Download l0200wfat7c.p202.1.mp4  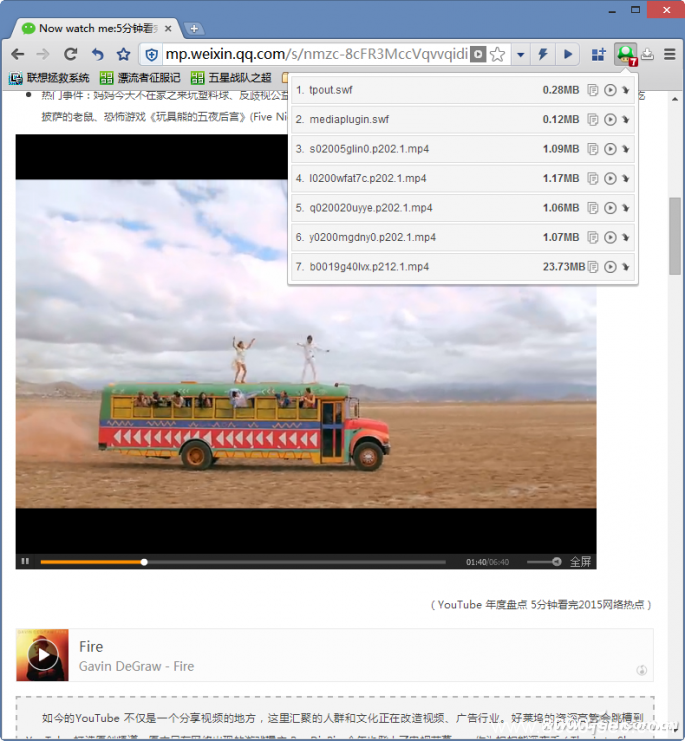626,179
